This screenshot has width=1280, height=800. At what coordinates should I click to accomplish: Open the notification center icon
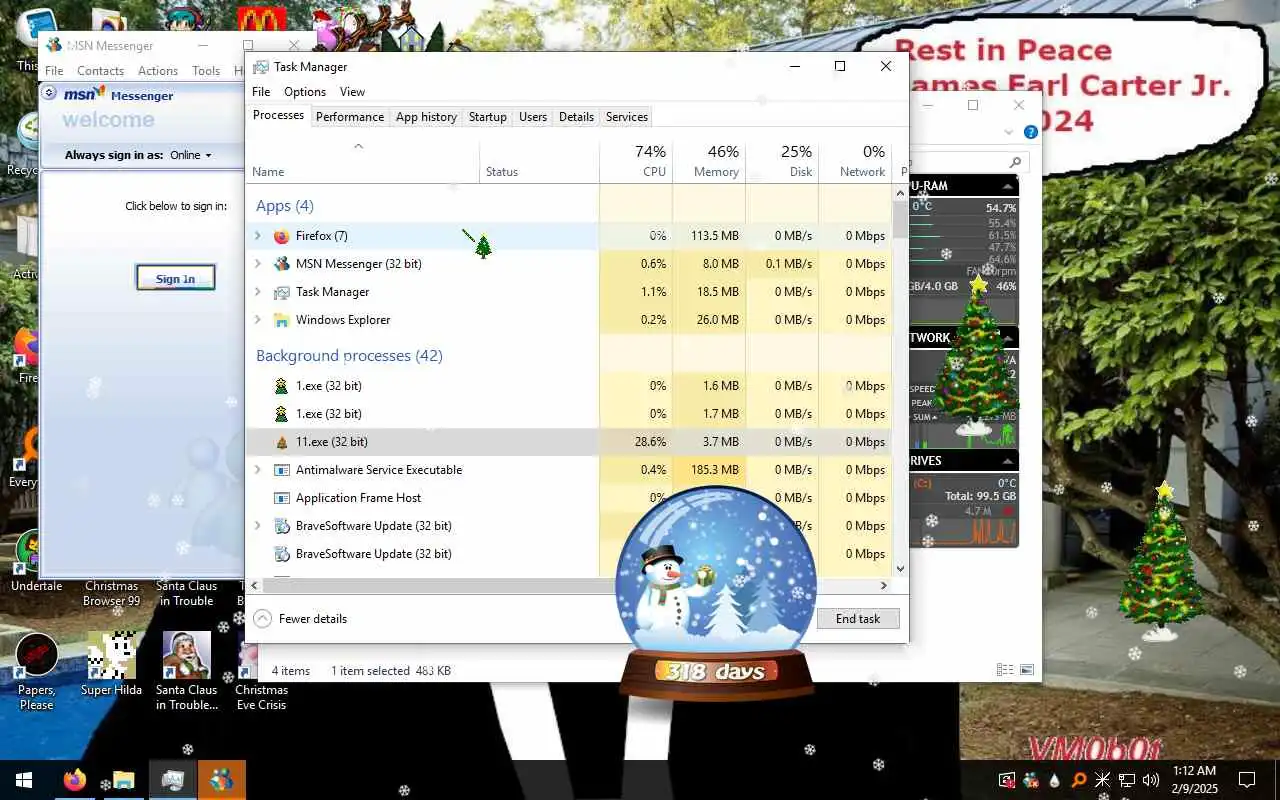tap(1247, 780)
